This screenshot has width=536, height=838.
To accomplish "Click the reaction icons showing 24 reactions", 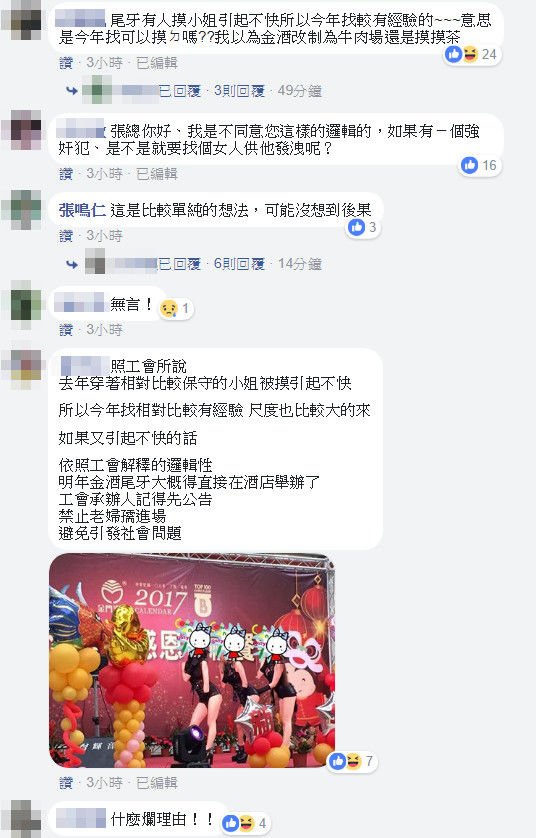I will coord(472,54).
